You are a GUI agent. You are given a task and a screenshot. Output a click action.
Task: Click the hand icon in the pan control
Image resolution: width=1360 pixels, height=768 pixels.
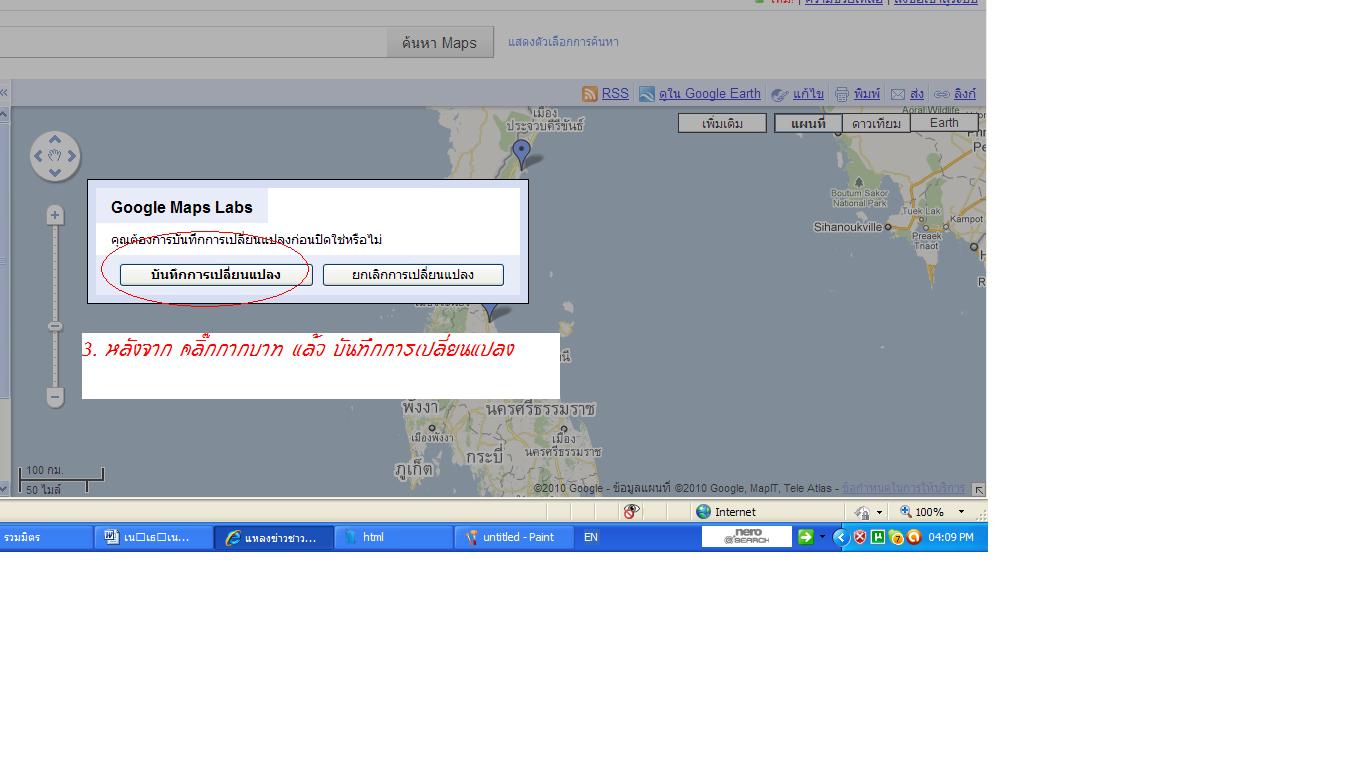[x=55, y=156]
